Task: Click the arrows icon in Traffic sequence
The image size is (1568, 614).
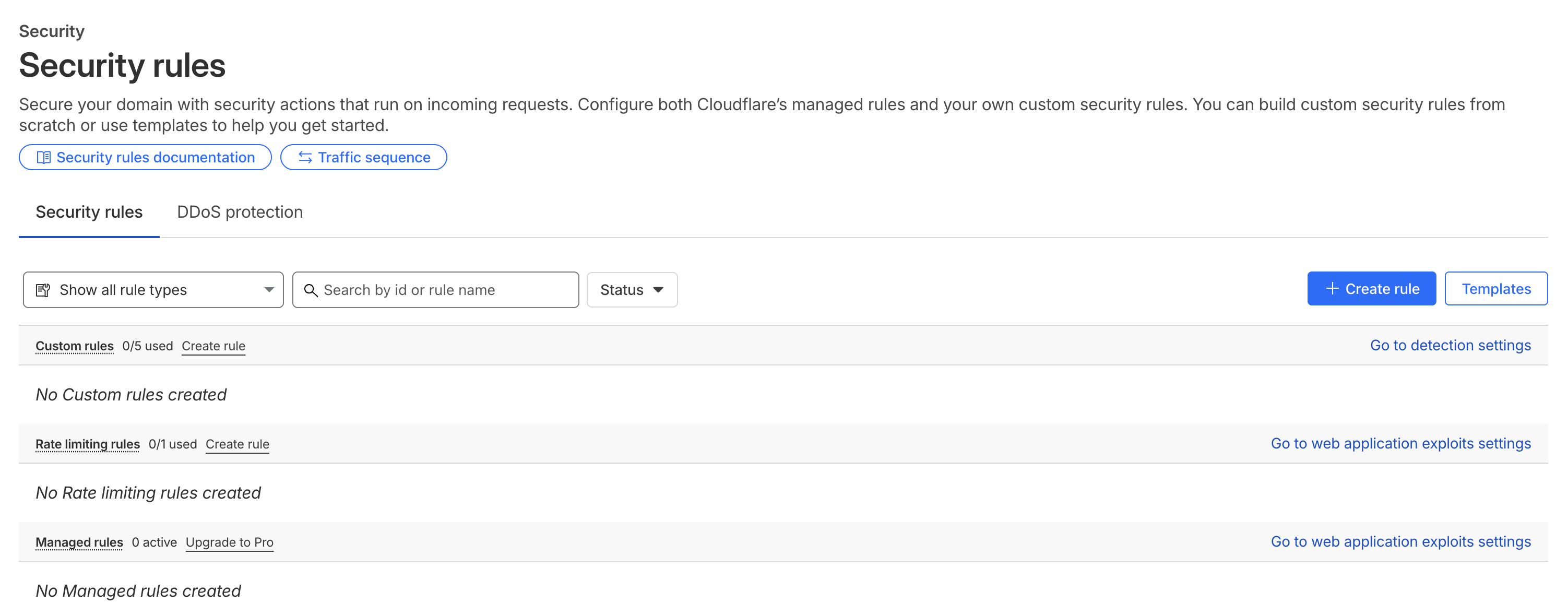Action: (x=305, y=158)
